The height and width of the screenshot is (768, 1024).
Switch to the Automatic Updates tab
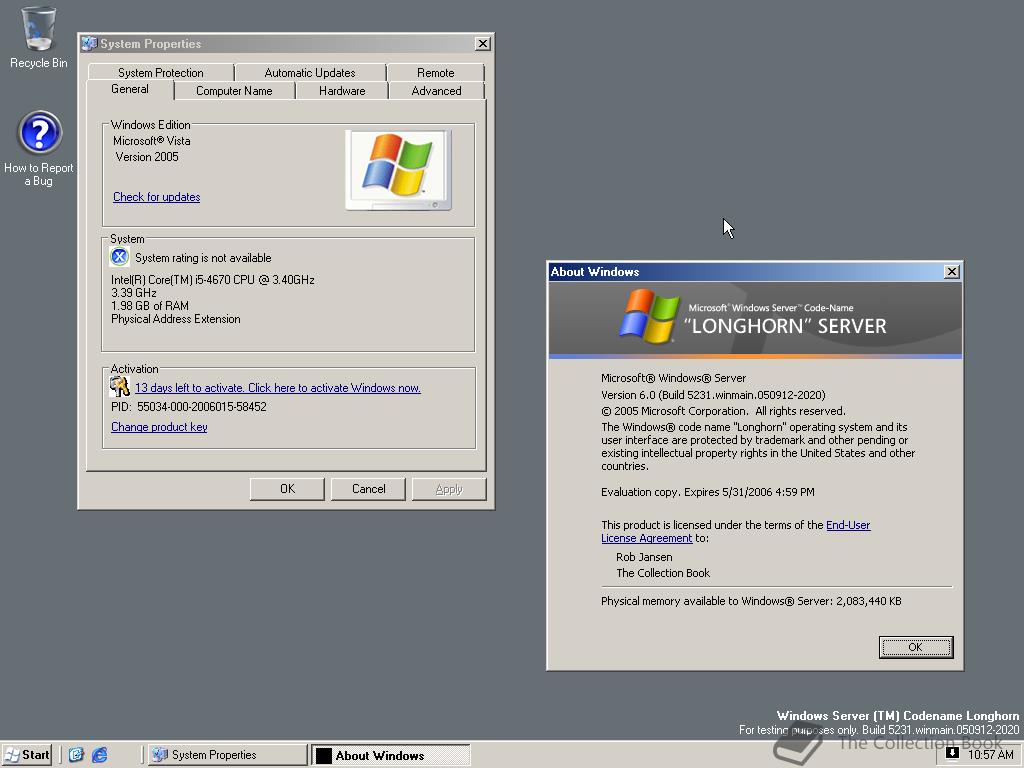pos(310,72)
